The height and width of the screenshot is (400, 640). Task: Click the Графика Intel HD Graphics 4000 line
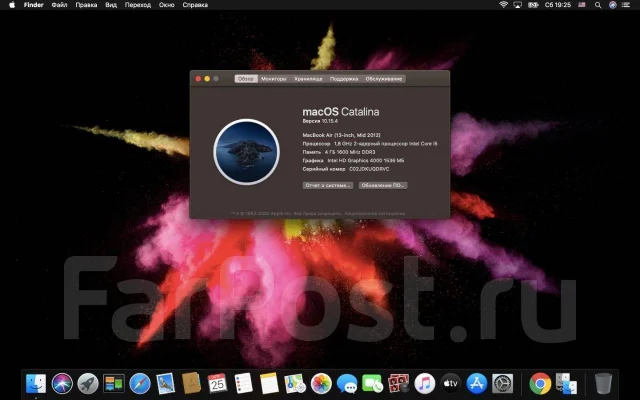click(x=353, y=160)
